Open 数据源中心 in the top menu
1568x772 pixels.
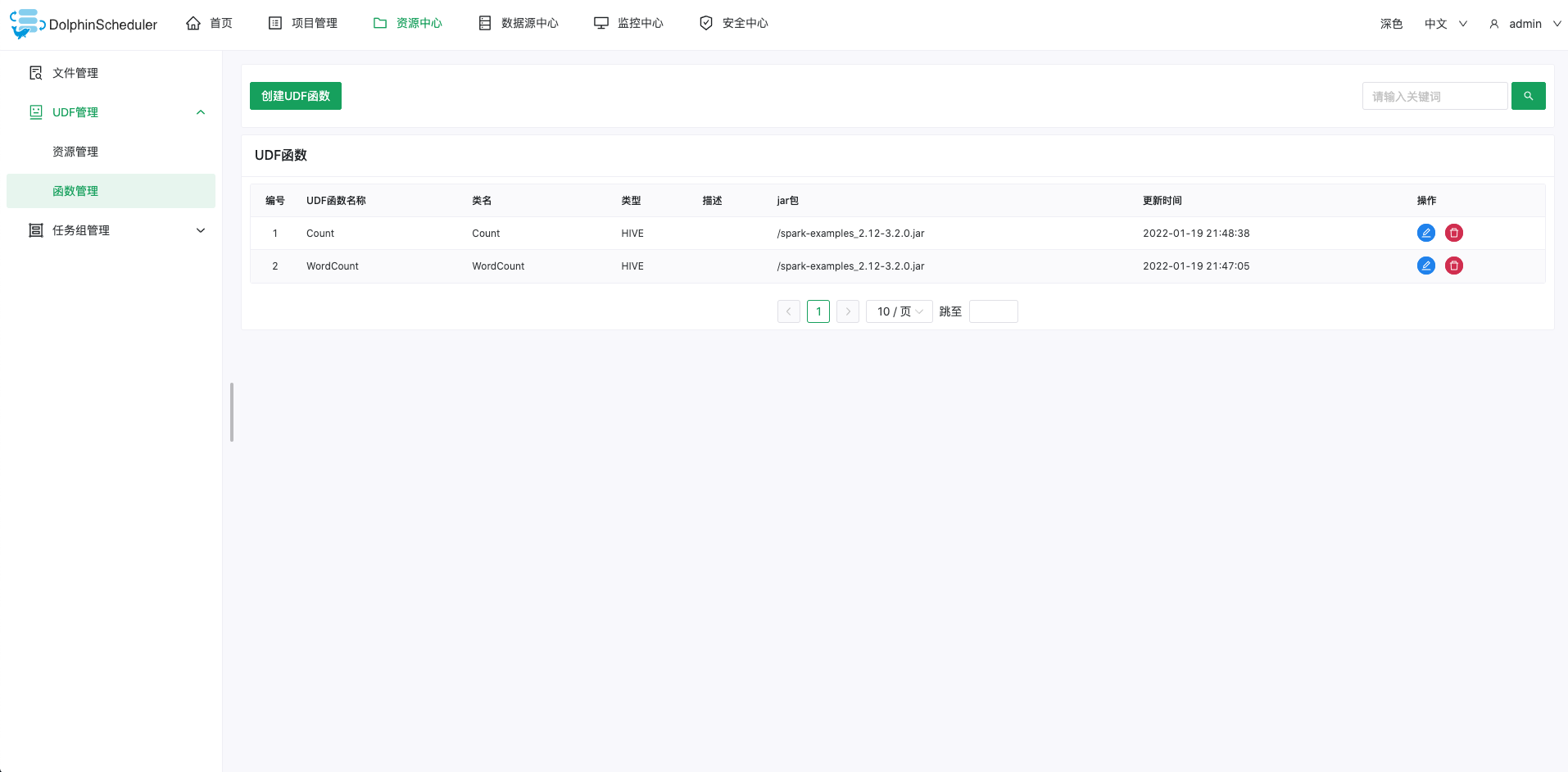coord(519,23)
